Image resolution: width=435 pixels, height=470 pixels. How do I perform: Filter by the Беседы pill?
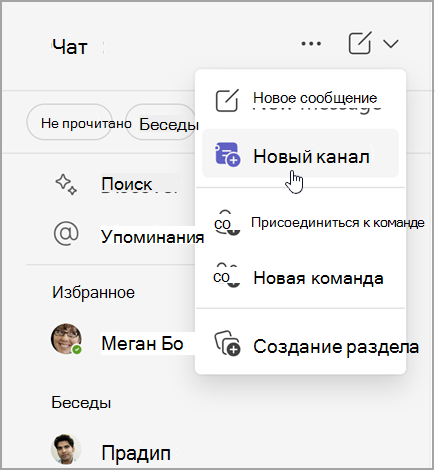(x=161, y=123)
